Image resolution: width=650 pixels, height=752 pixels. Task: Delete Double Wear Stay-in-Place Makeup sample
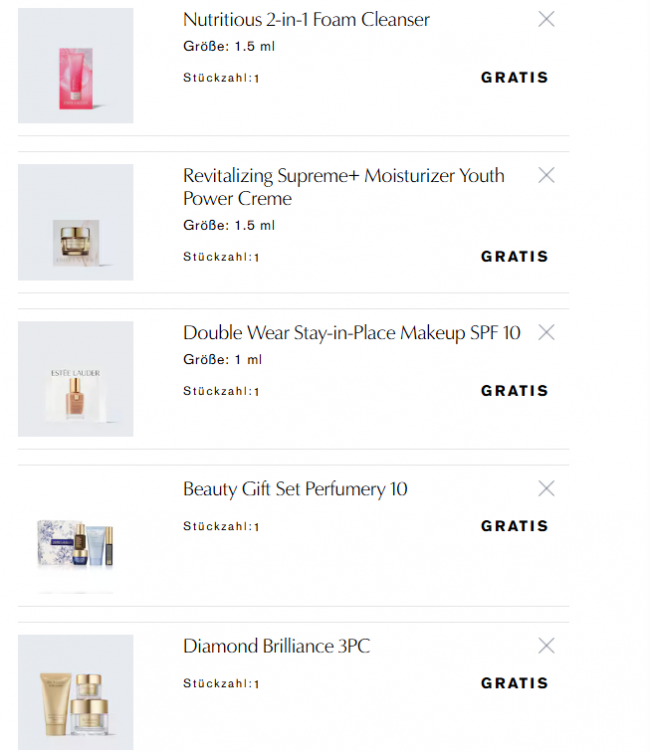pos(546,332)
